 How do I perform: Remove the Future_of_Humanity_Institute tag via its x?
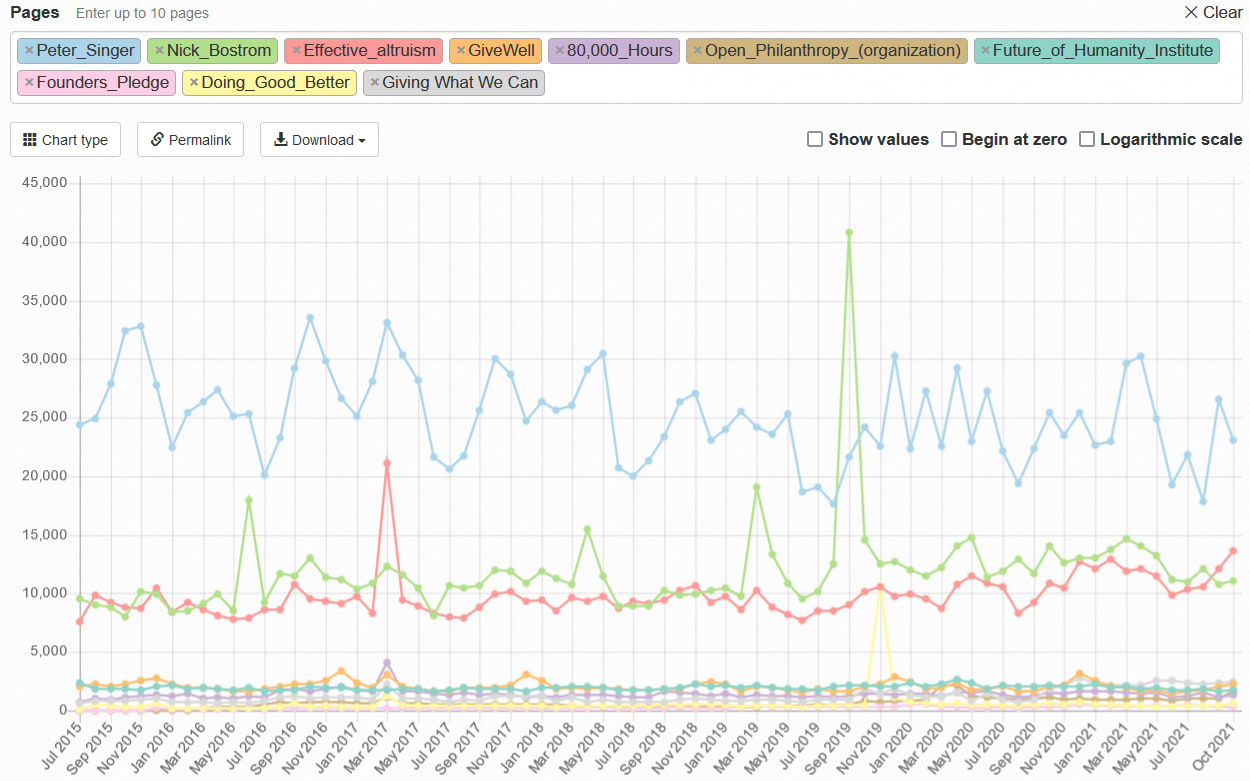(x=986, y=50)
